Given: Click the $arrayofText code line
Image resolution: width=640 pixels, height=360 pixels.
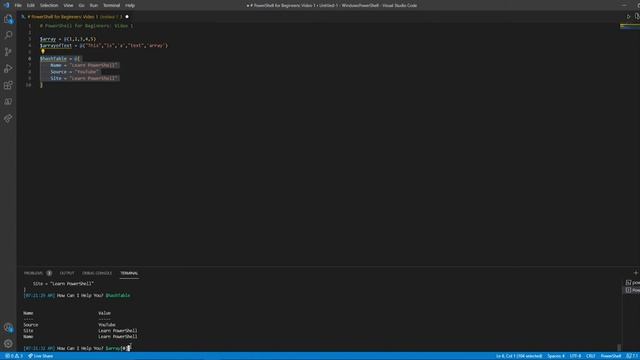Looking at the screenshot, I should click(104, 45).
